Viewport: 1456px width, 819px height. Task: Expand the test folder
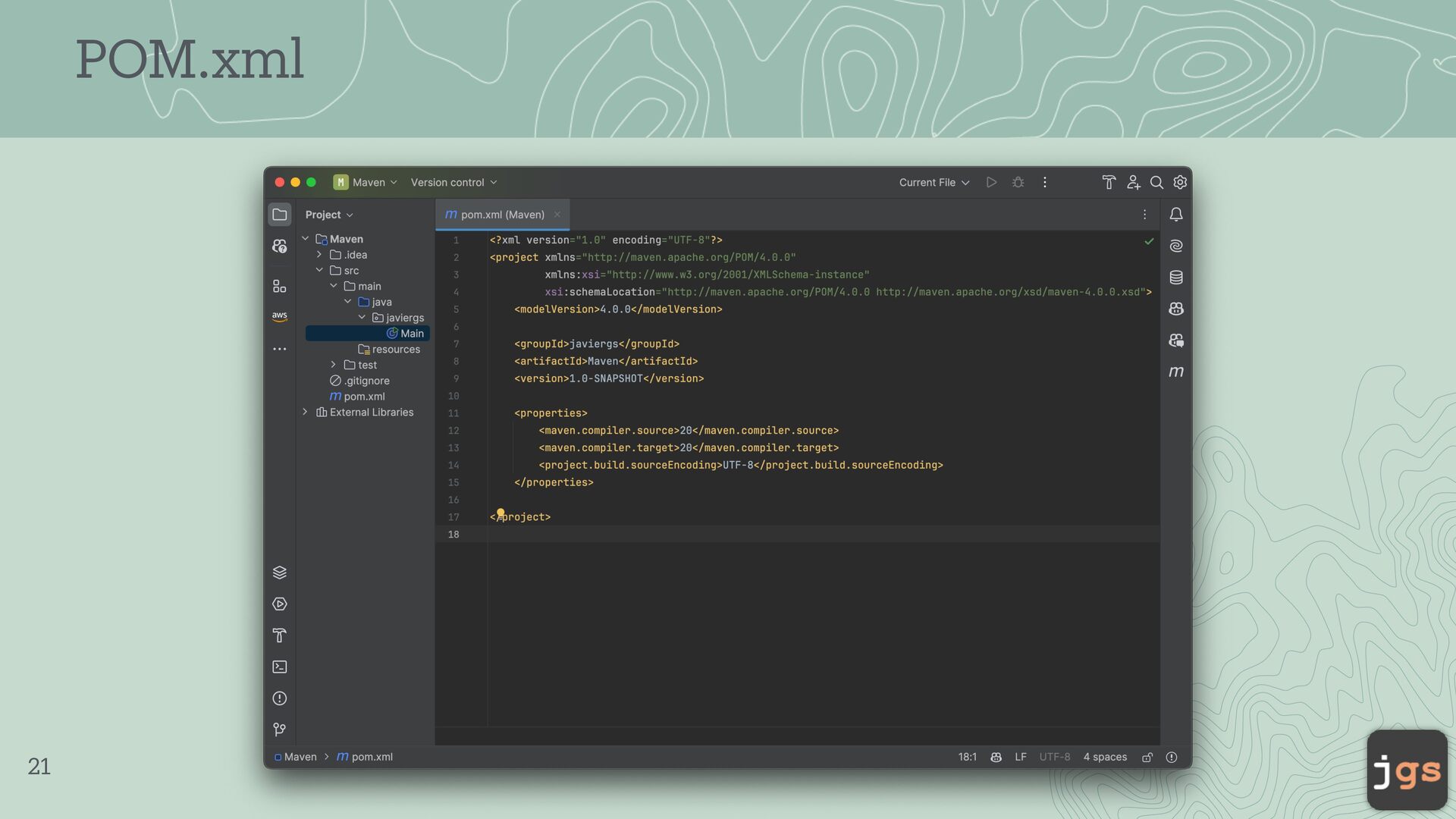333,365
